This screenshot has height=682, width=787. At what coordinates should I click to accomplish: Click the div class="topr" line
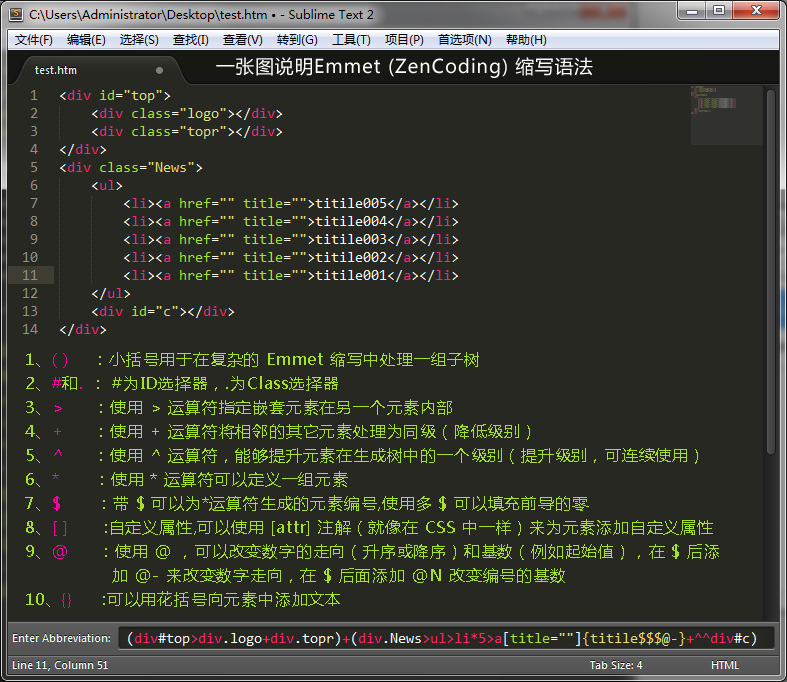click(x=187, y=131)
